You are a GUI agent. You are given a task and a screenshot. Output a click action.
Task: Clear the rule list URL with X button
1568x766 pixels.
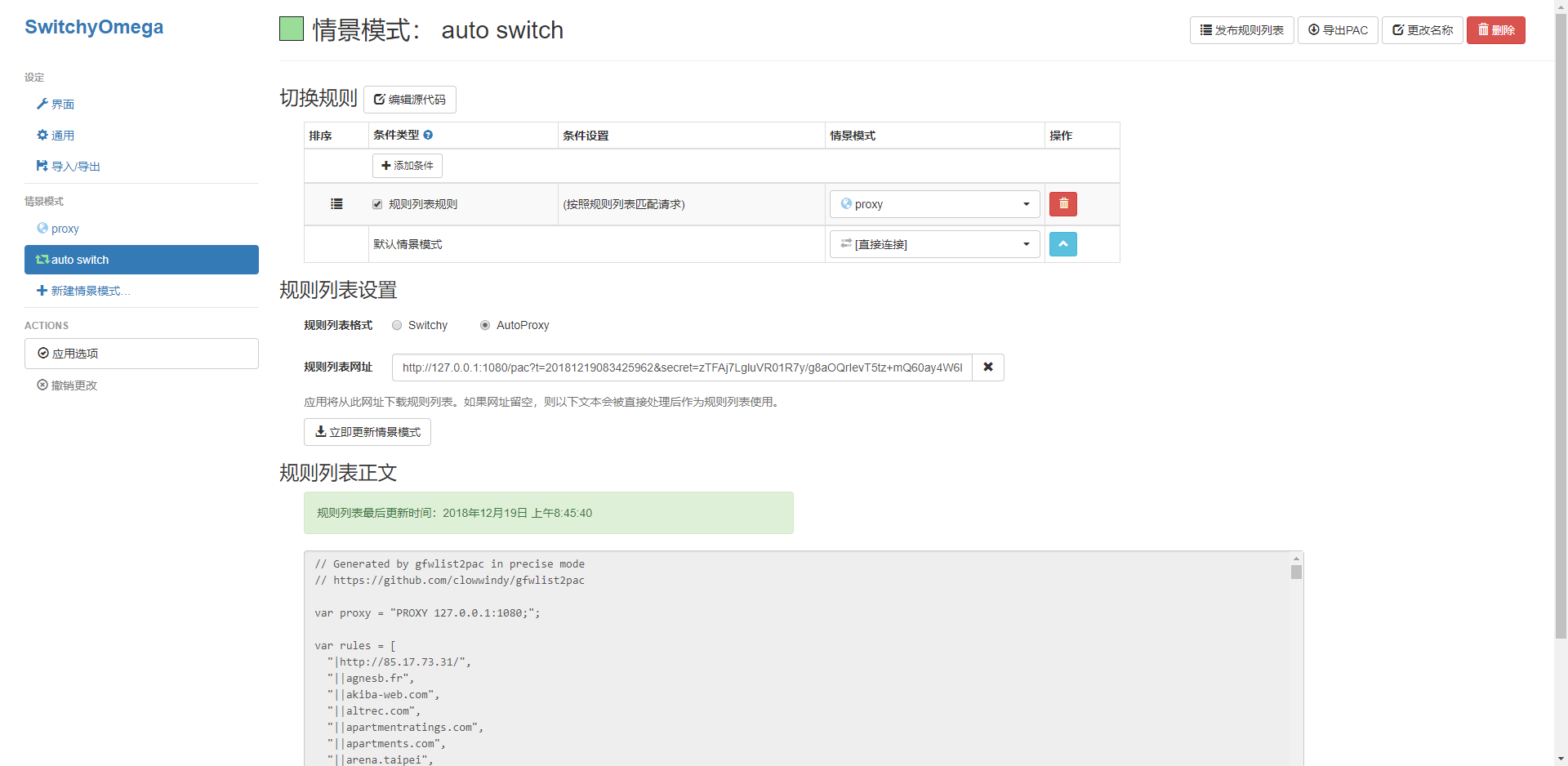point(988,367)
